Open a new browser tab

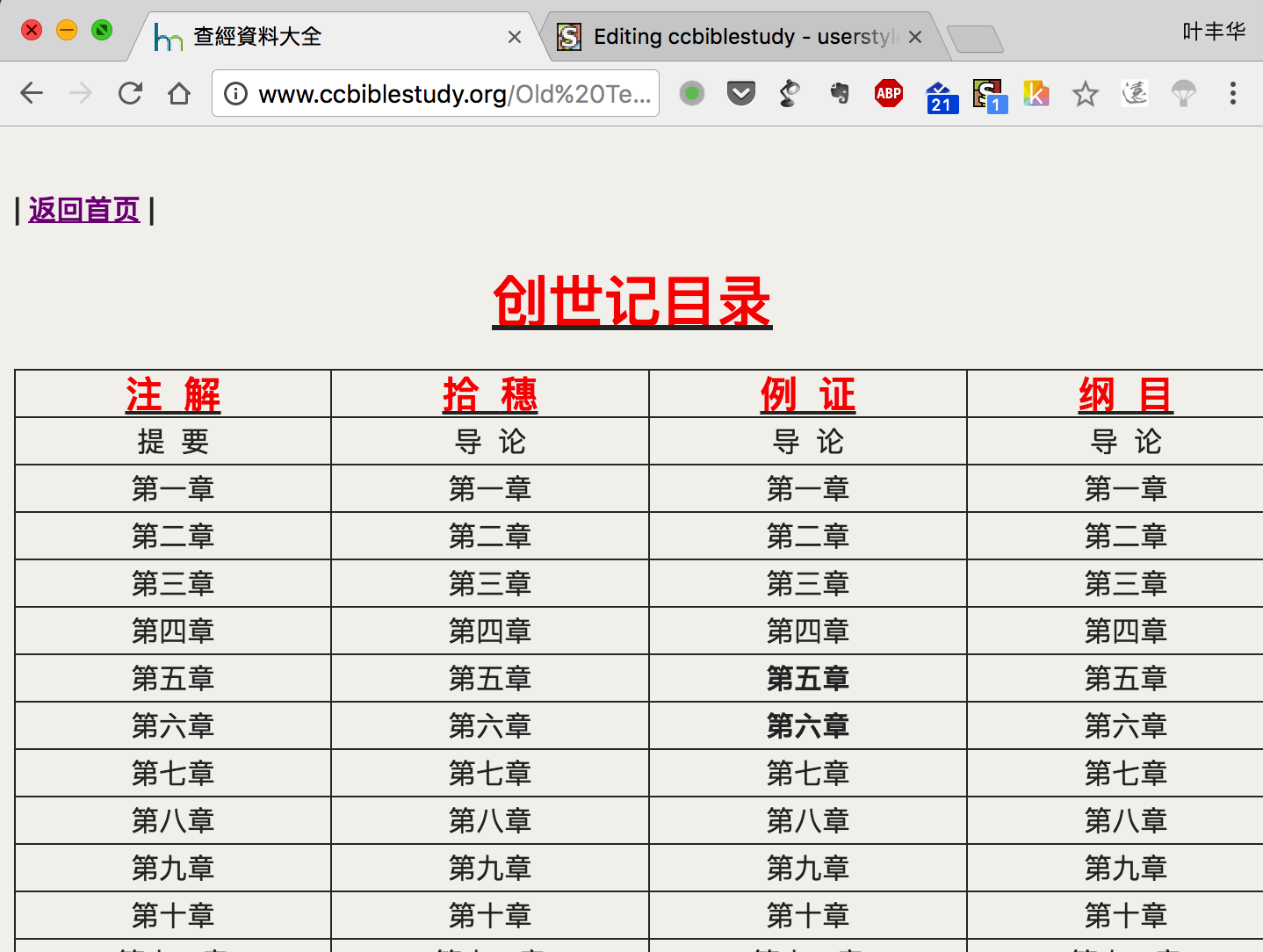975,39
